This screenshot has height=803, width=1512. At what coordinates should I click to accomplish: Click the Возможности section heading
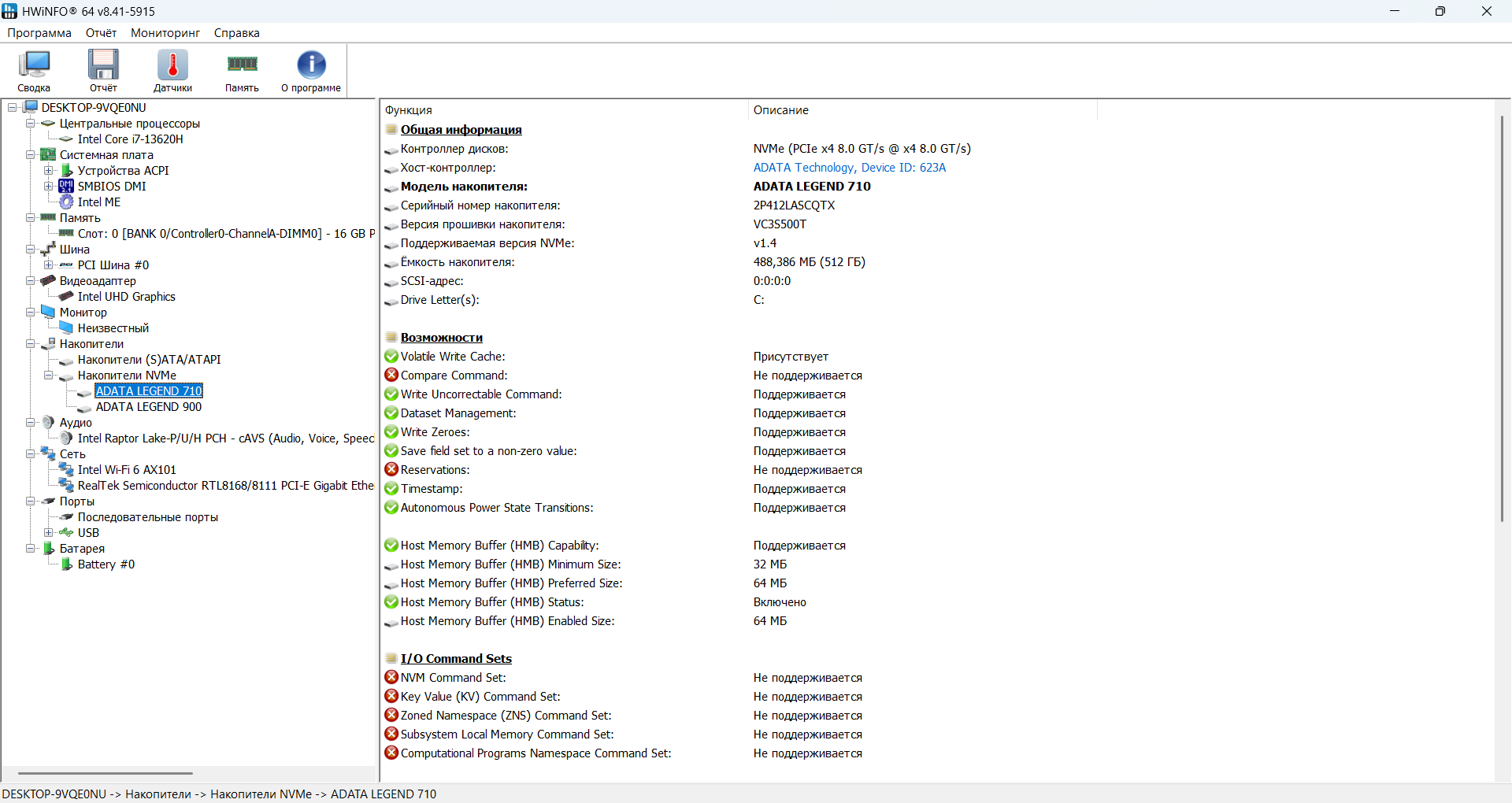(x=442, y=338)
